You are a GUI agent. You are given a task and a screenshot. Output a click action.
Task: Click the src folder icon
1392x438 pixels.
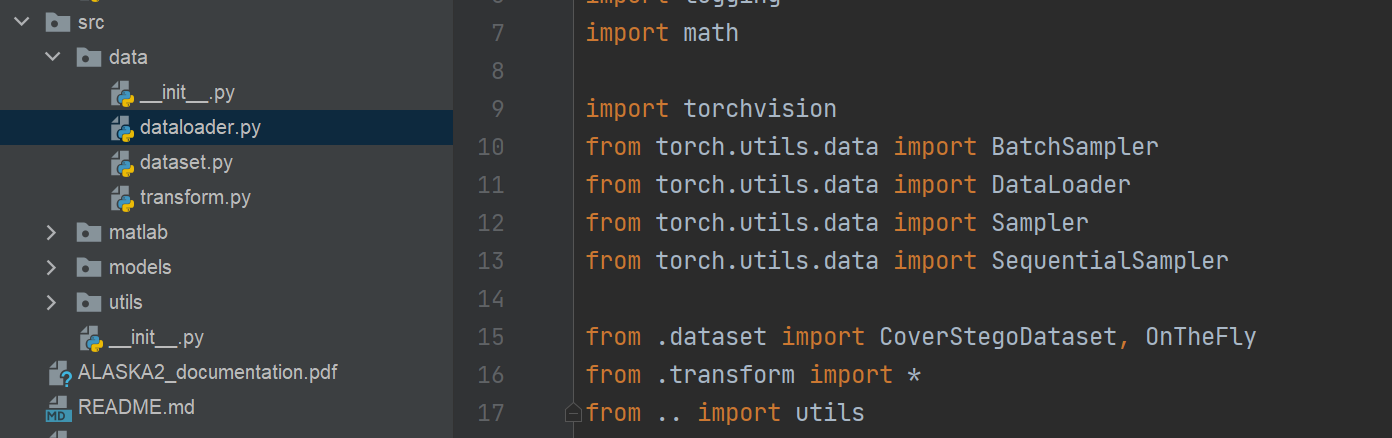tap(57, 23)
